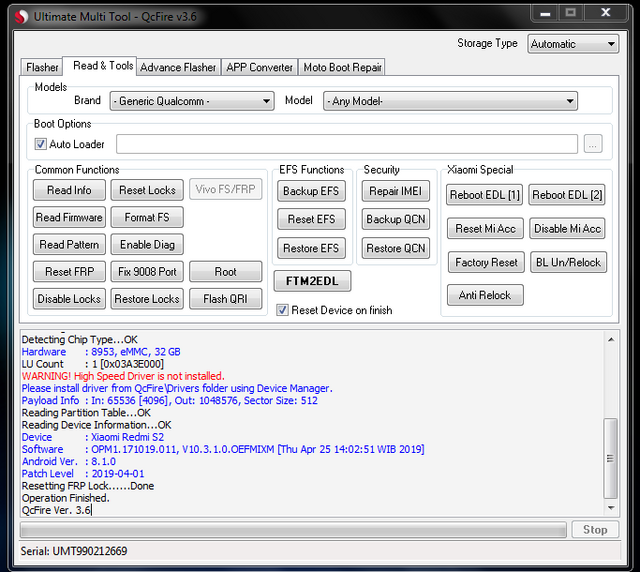Click the Stop button
This screenshot has height=572, width=640.
tap(595, 530)
